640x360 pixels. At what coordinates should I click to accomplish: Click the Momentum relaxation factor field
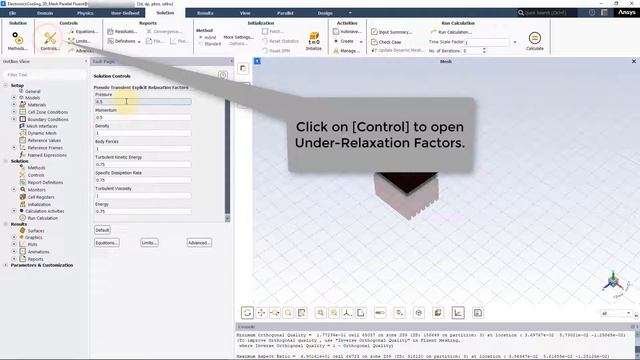pos(143,117)
